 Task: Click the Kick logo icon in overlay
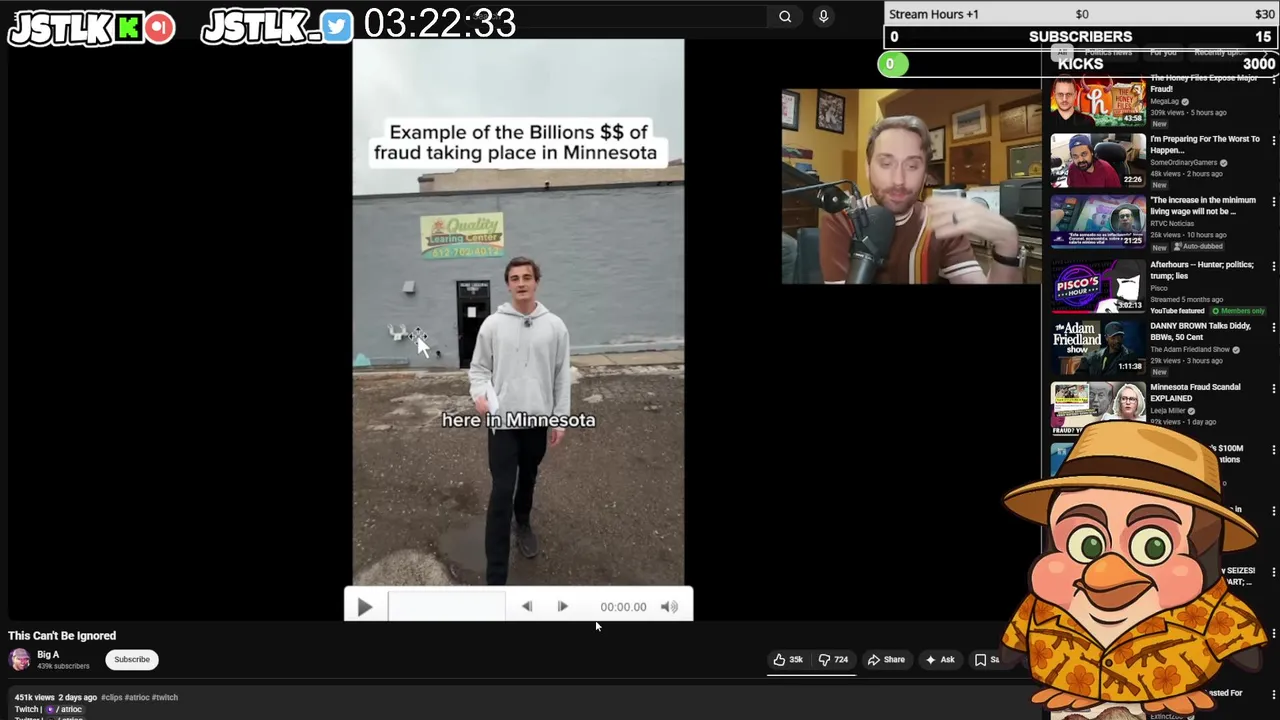coord(128,28)
